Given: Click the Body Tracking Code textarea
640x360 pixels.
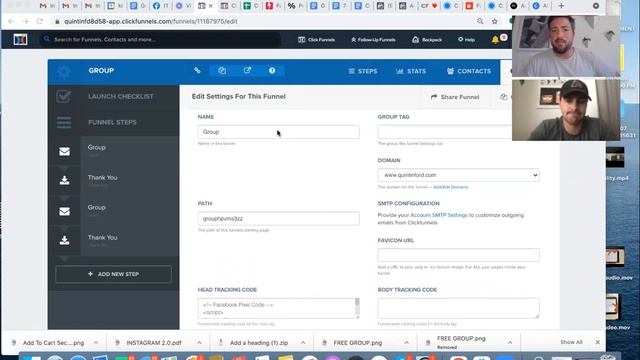Looking at the screenshot, I should point(458,308).
